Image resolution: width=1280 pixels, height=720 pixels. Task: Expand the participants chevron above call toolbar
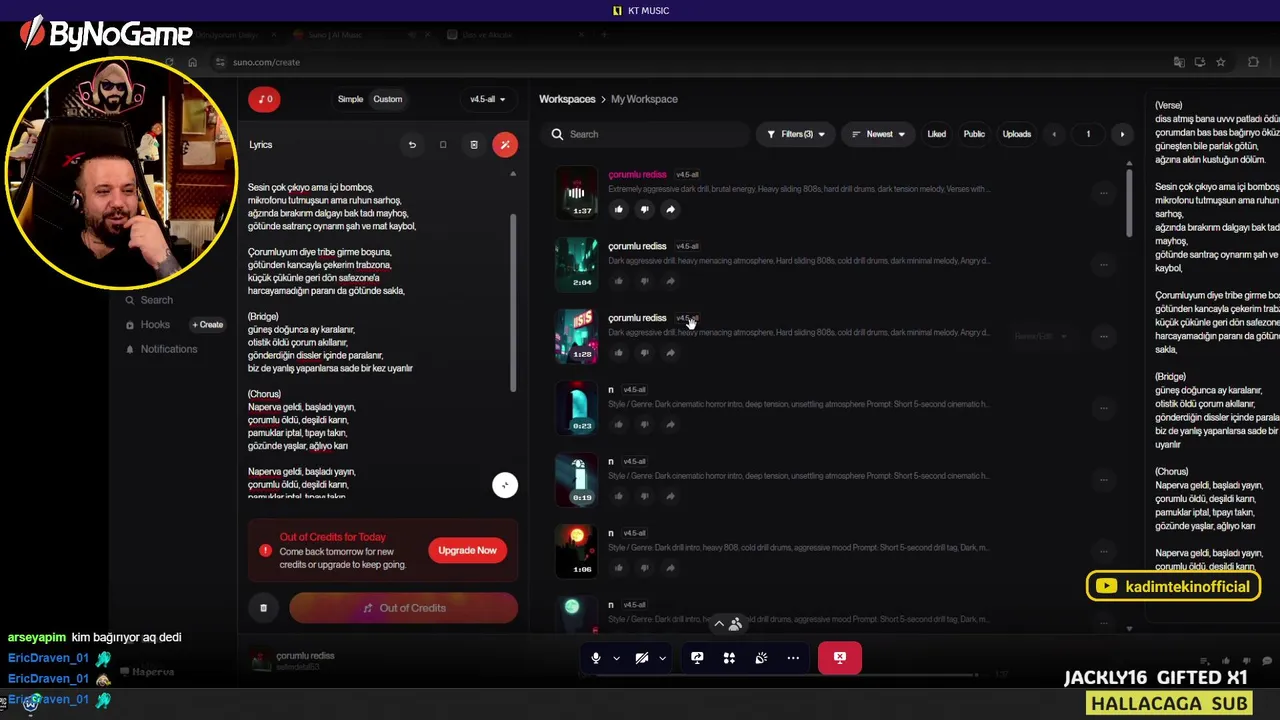[x=718, y=623]
